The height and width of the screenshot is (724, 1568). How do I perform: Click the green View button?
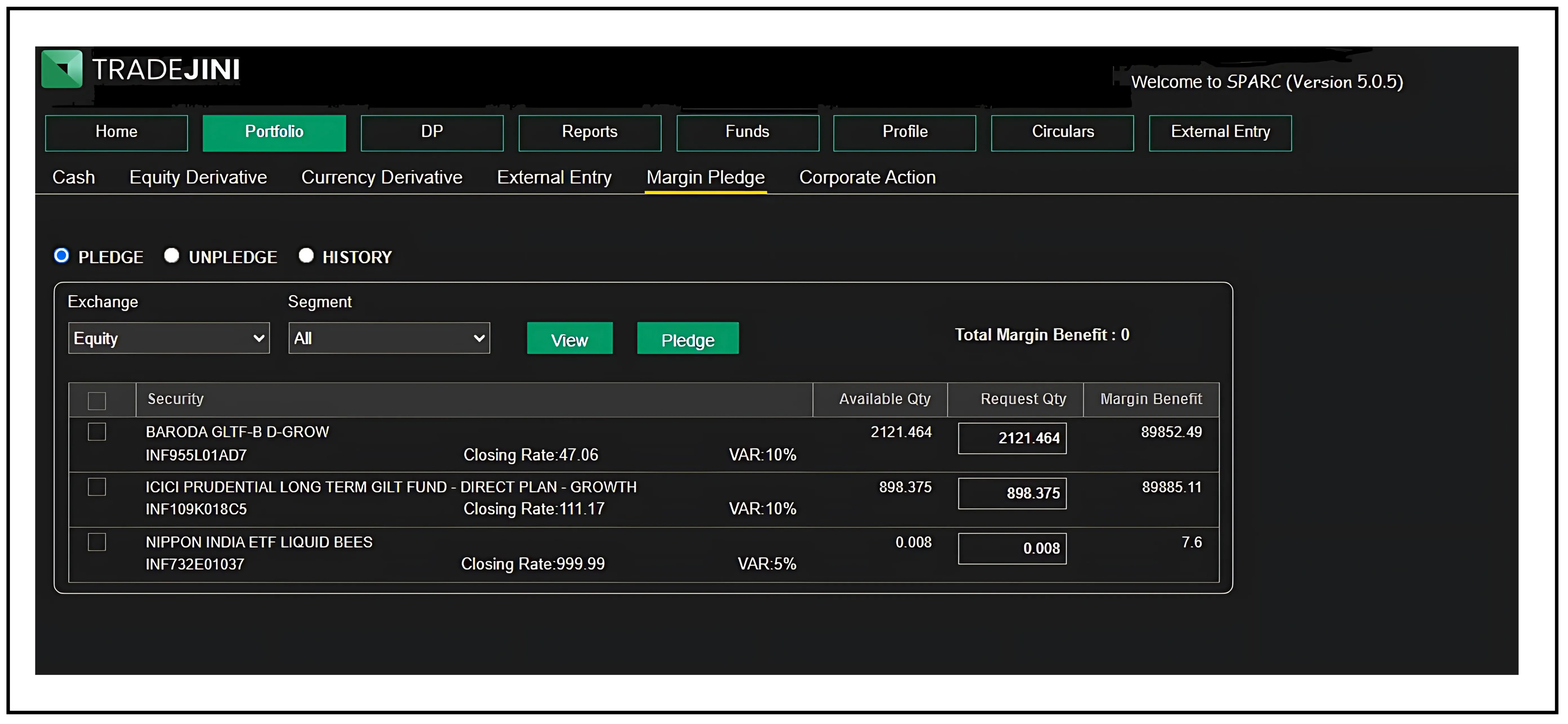pos(570,339)
